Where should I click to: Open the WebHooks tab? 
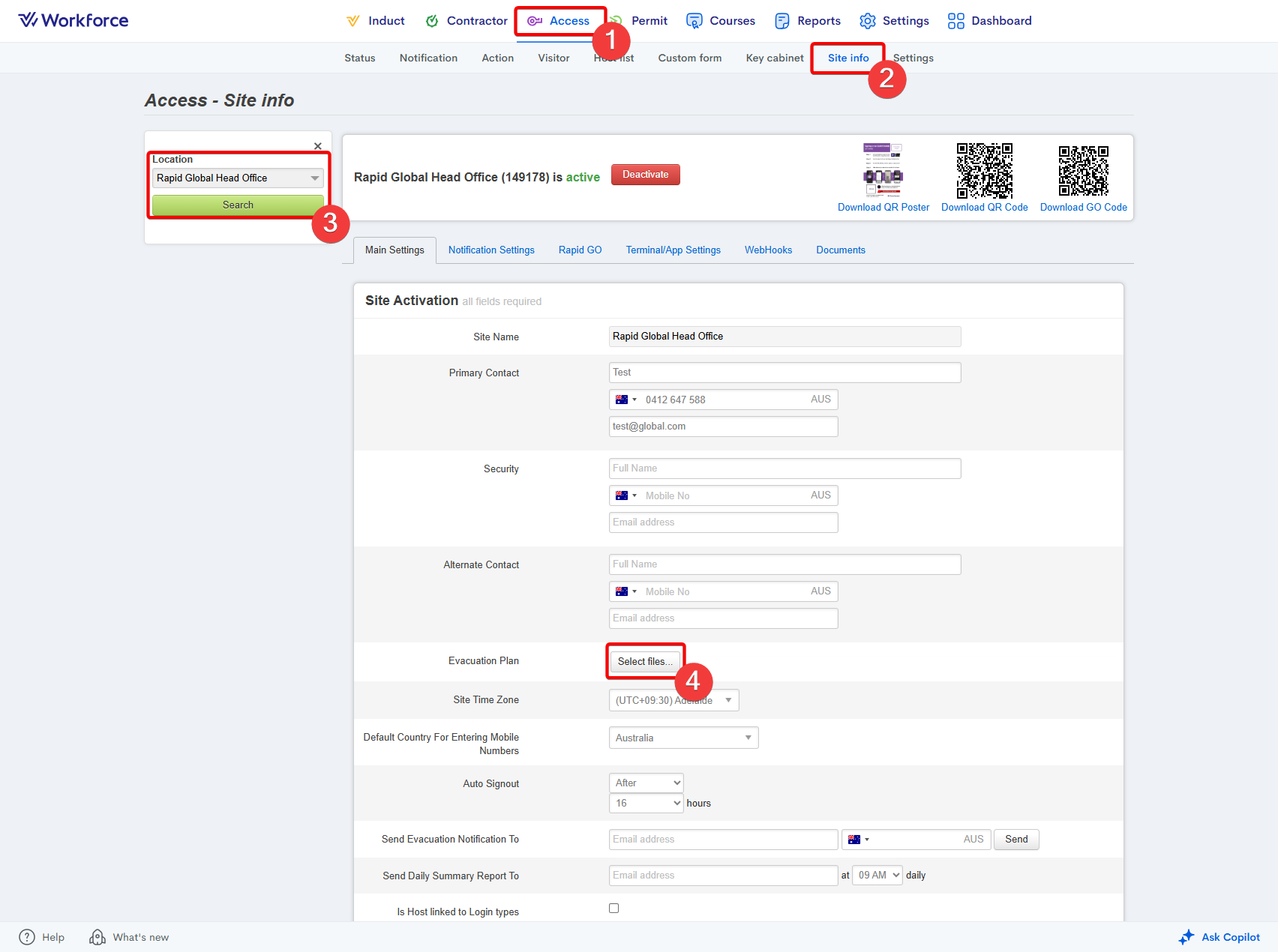pyautogui.click(x=768, y=250)
